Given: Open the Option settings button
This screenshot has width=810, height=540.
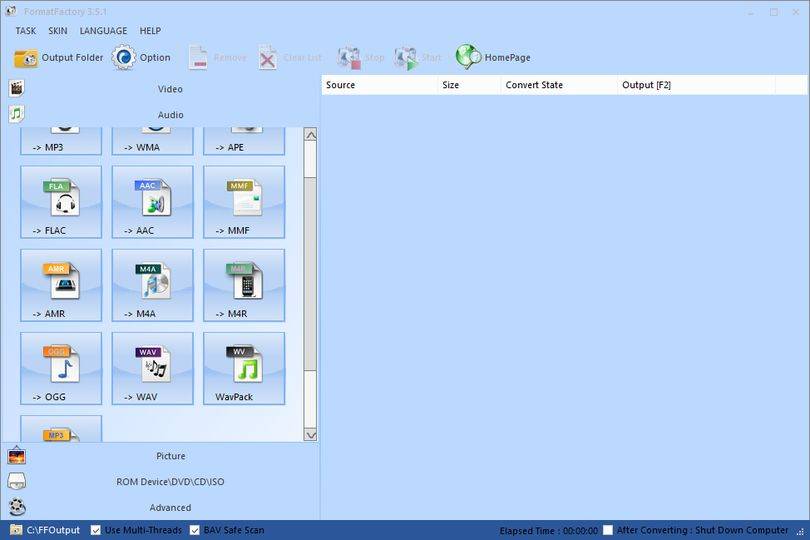Looking at the screenshot, I should point(141,57).
